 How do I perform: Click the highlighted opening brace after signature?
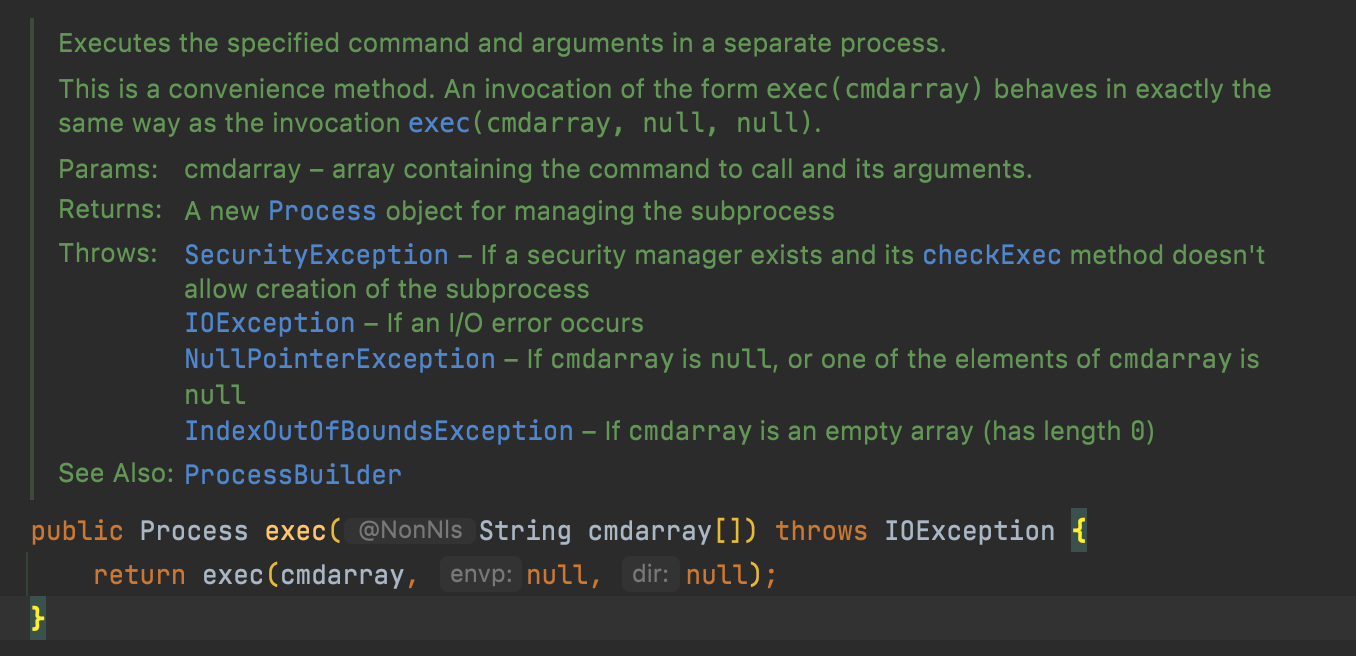(x=1080, y=530)
